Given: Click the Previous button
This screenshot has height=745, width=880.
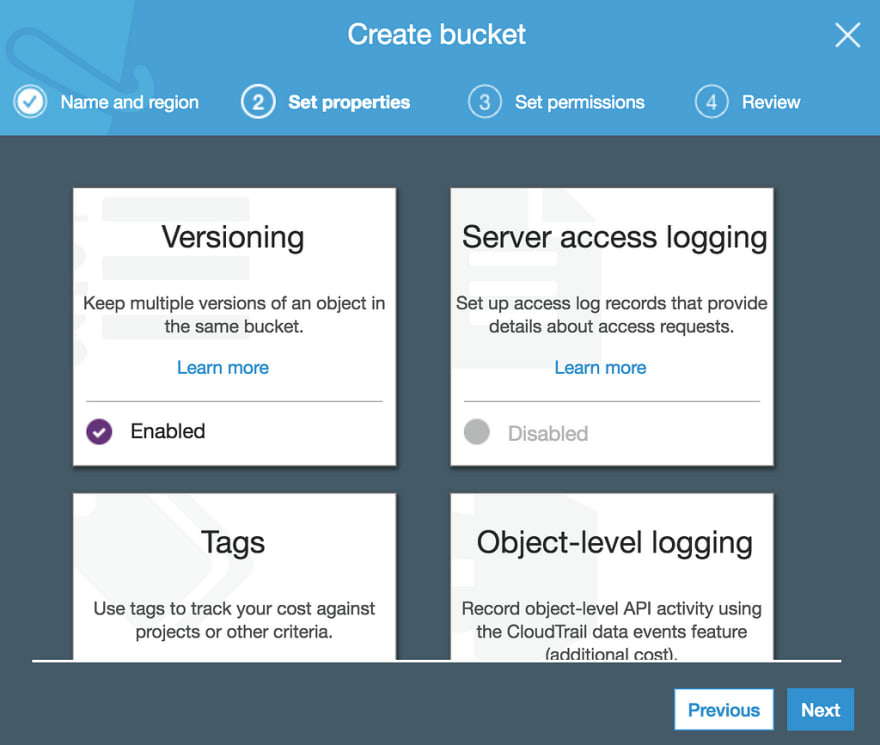Looking at the screenshot, I should click(724, 710).
